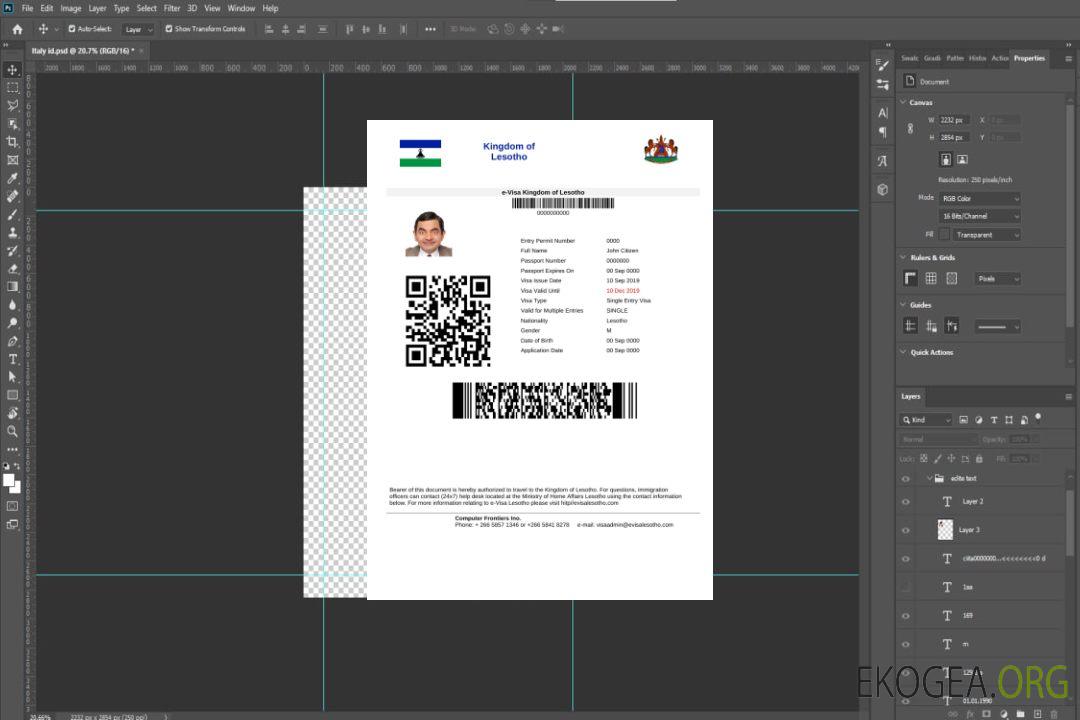This screenshot has width=1080, height=720.
Task: Open the layer filter Kind dropdown
Action: click(926, 420)
